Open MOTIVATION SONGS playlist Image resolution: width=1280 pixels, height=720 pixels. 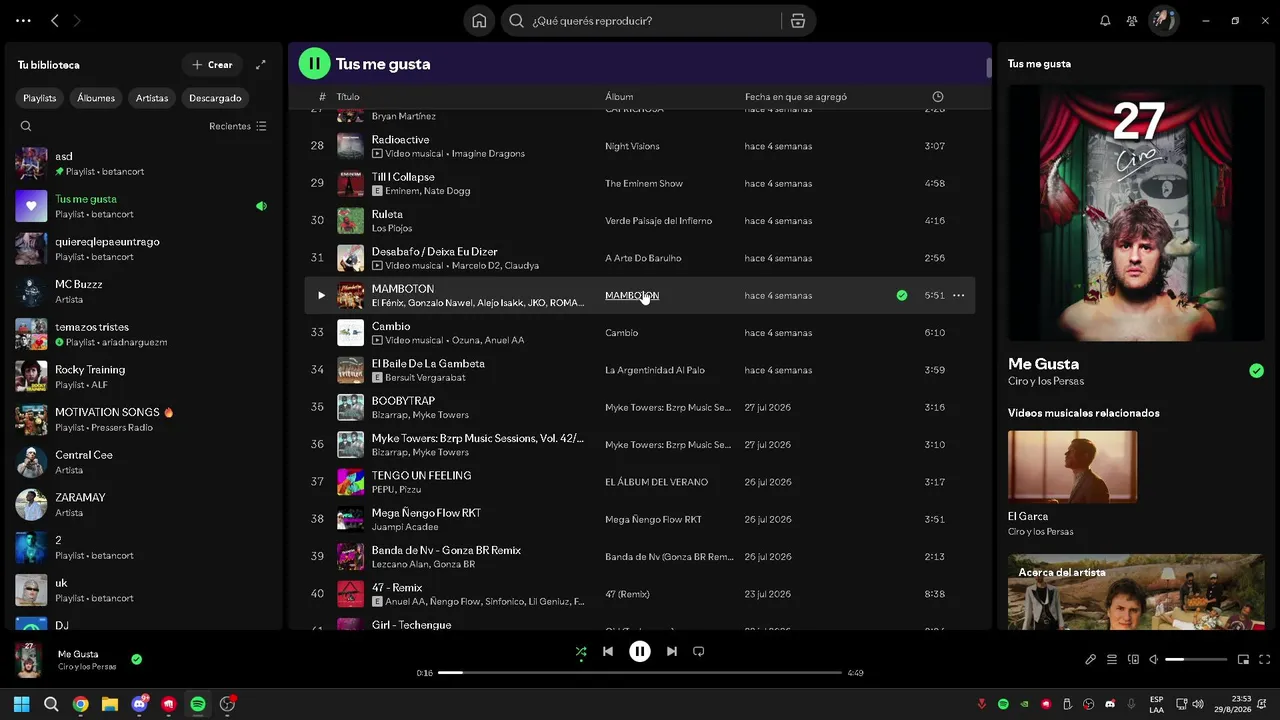142,419
